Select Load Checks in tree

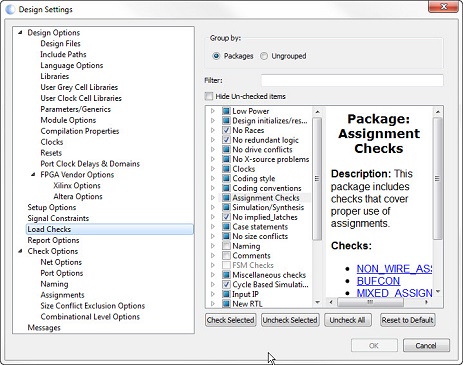(x=110, y=229)
